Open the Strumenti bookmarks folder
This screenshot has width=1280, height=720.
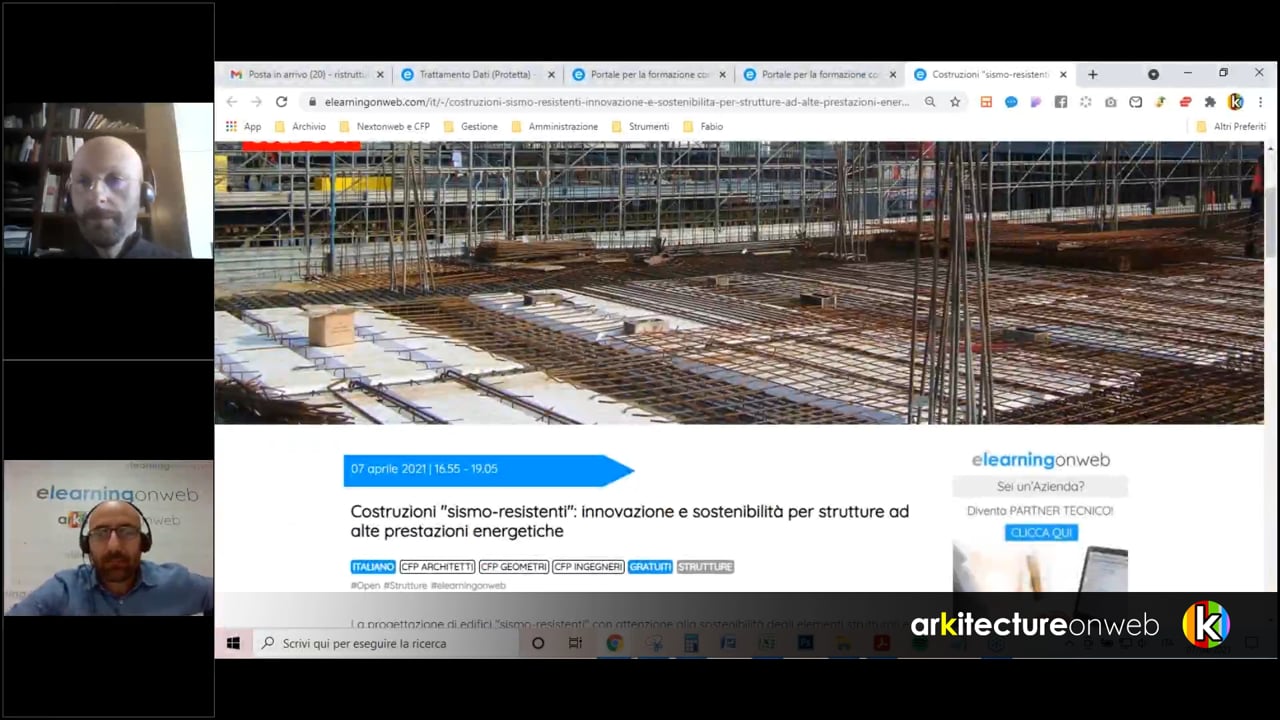coord(640,127)
